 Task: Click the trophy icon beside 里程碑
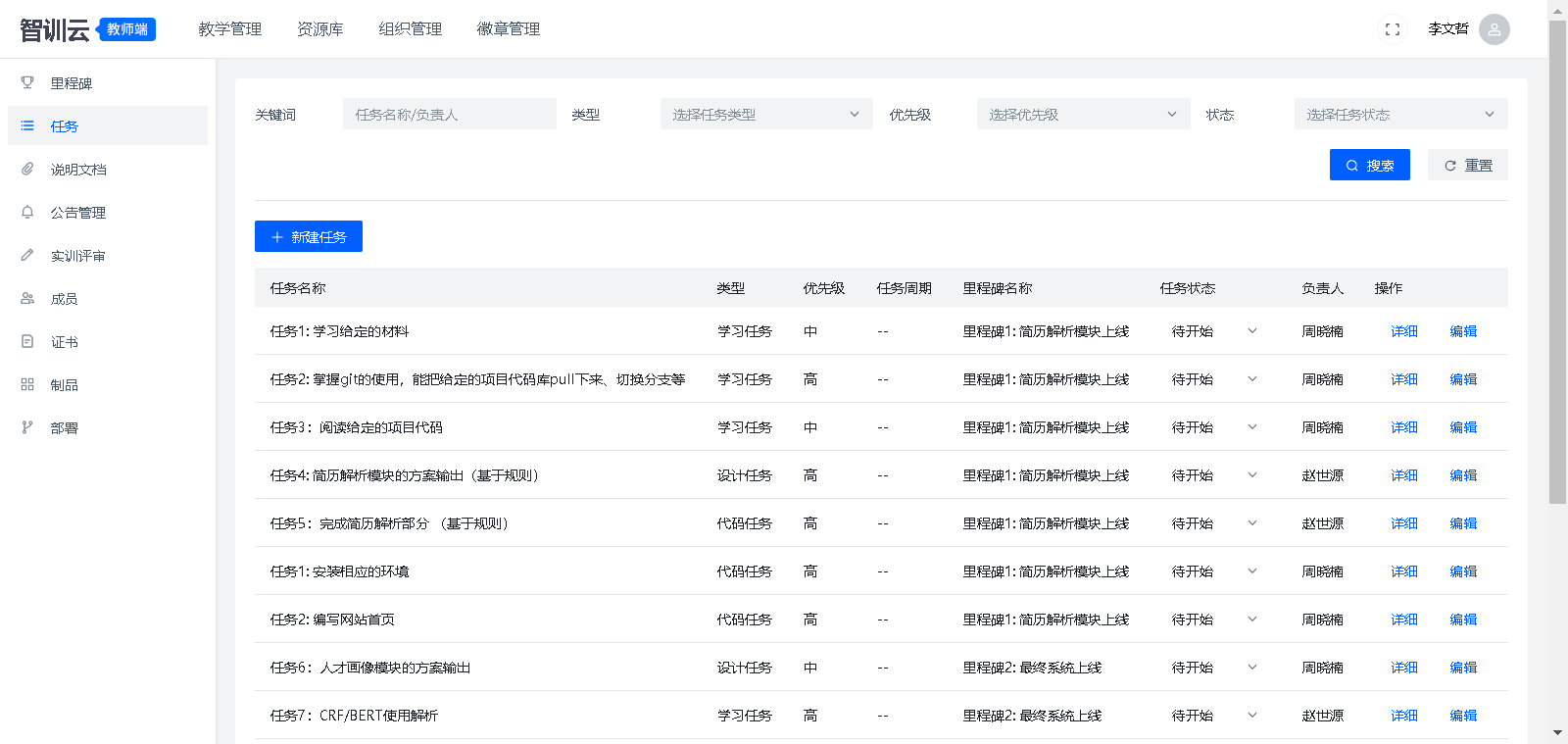coord(27,83)
